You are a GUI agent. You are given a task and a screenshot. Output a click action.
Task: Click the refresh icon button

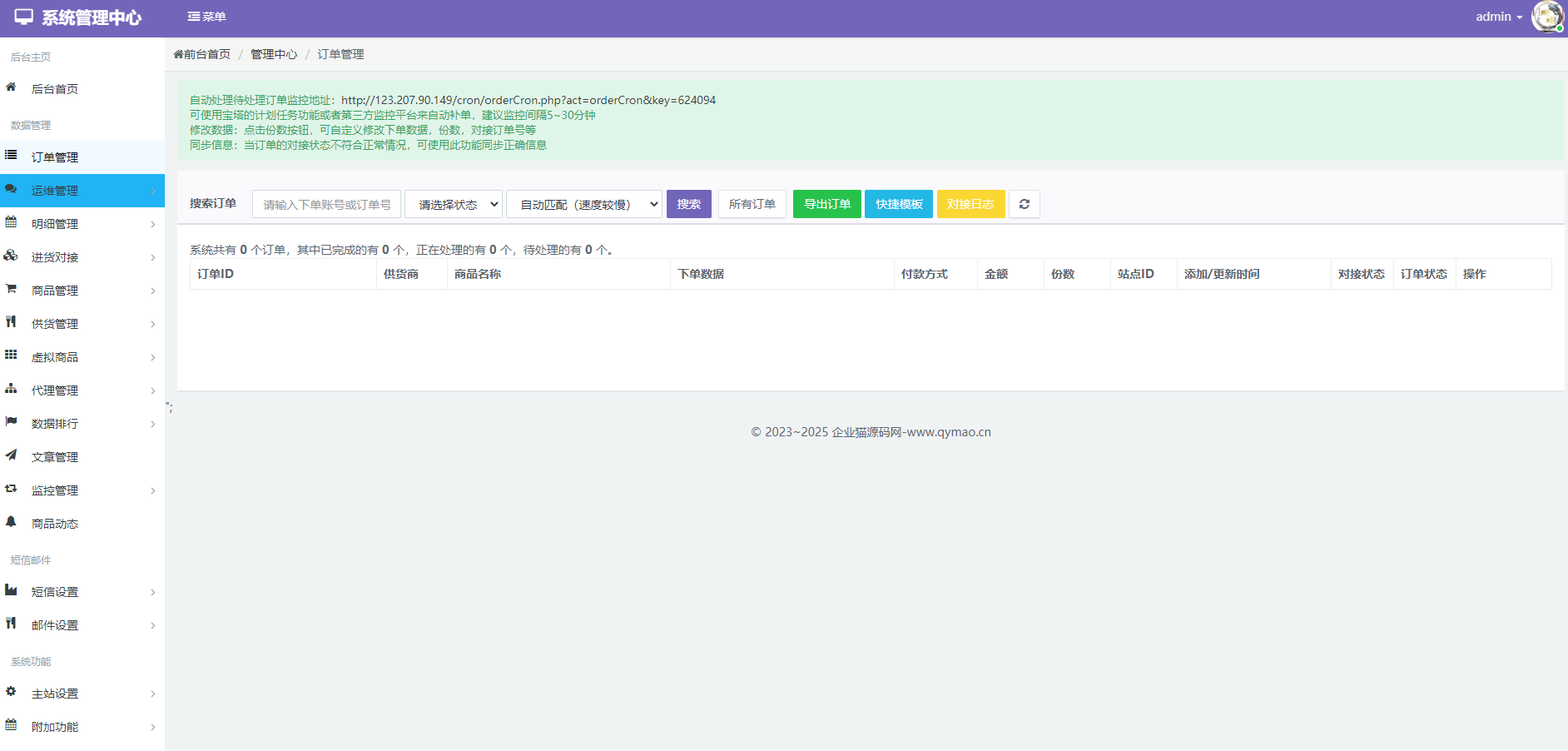coord(1024,204)
